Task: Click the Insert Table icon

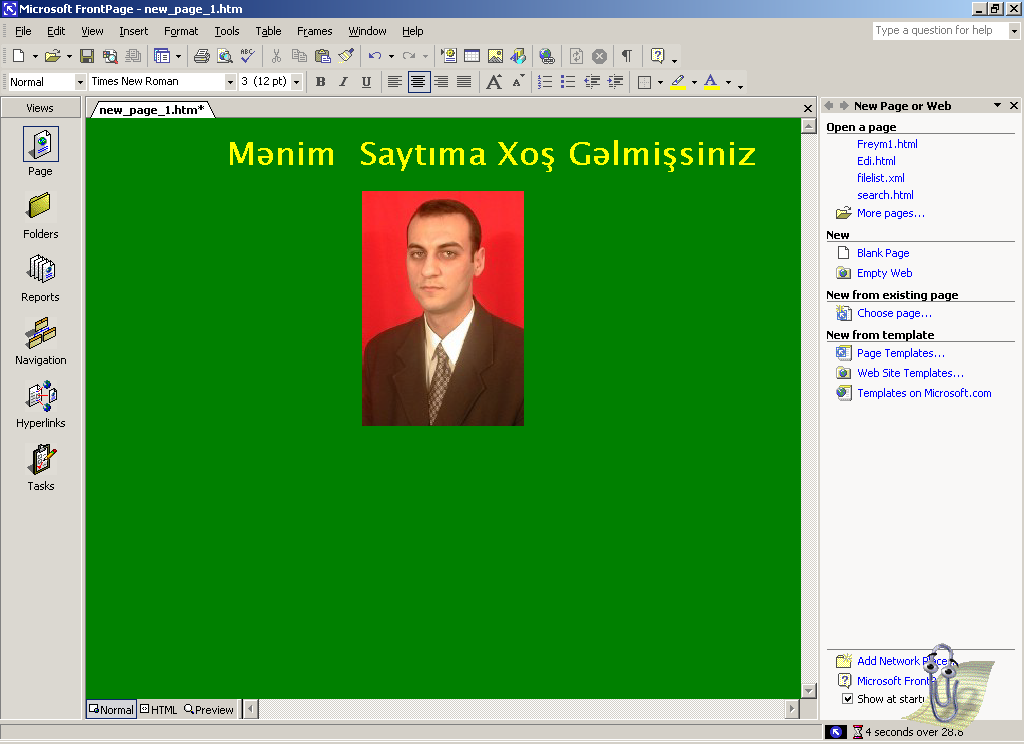Action: (472, 56)
